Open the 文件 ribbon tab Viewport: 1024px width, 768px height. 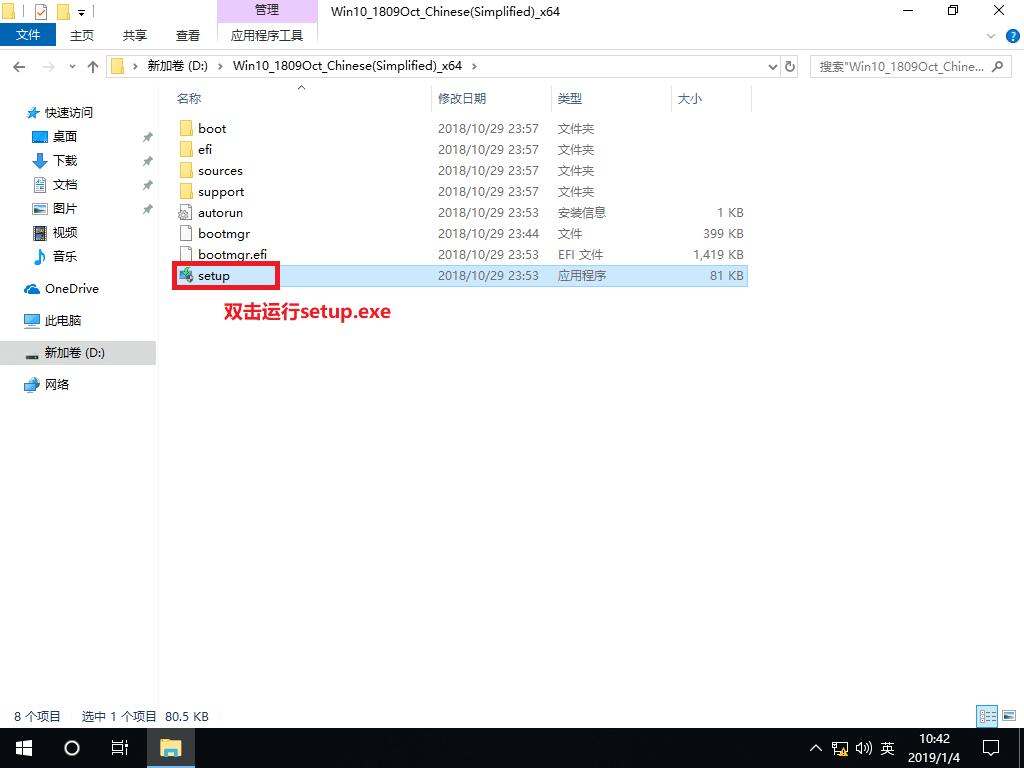(x=28, y=35)
